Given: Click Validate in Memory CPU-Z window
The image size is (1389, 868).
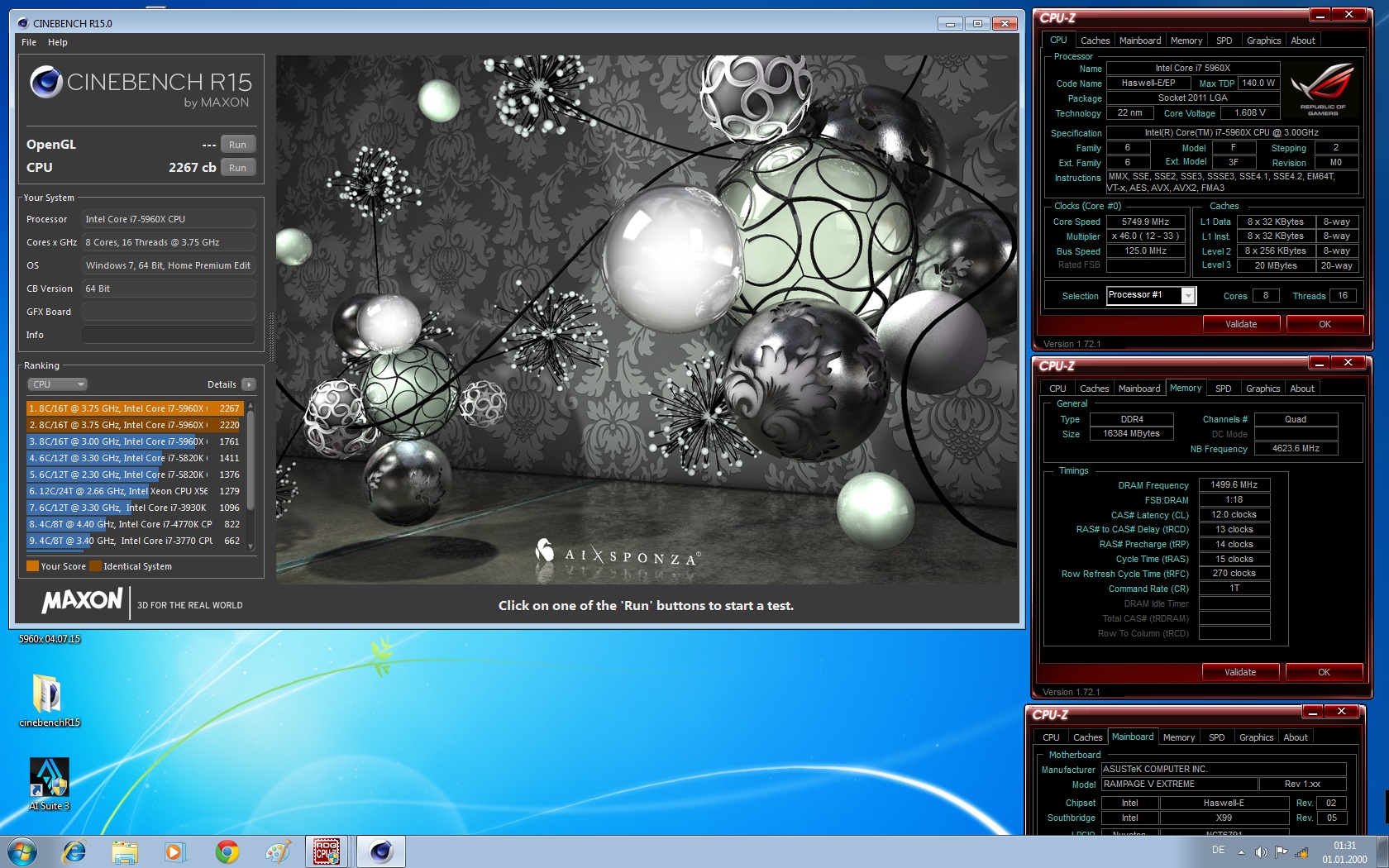Looking at the screenshot, I should pos(1240,672).
